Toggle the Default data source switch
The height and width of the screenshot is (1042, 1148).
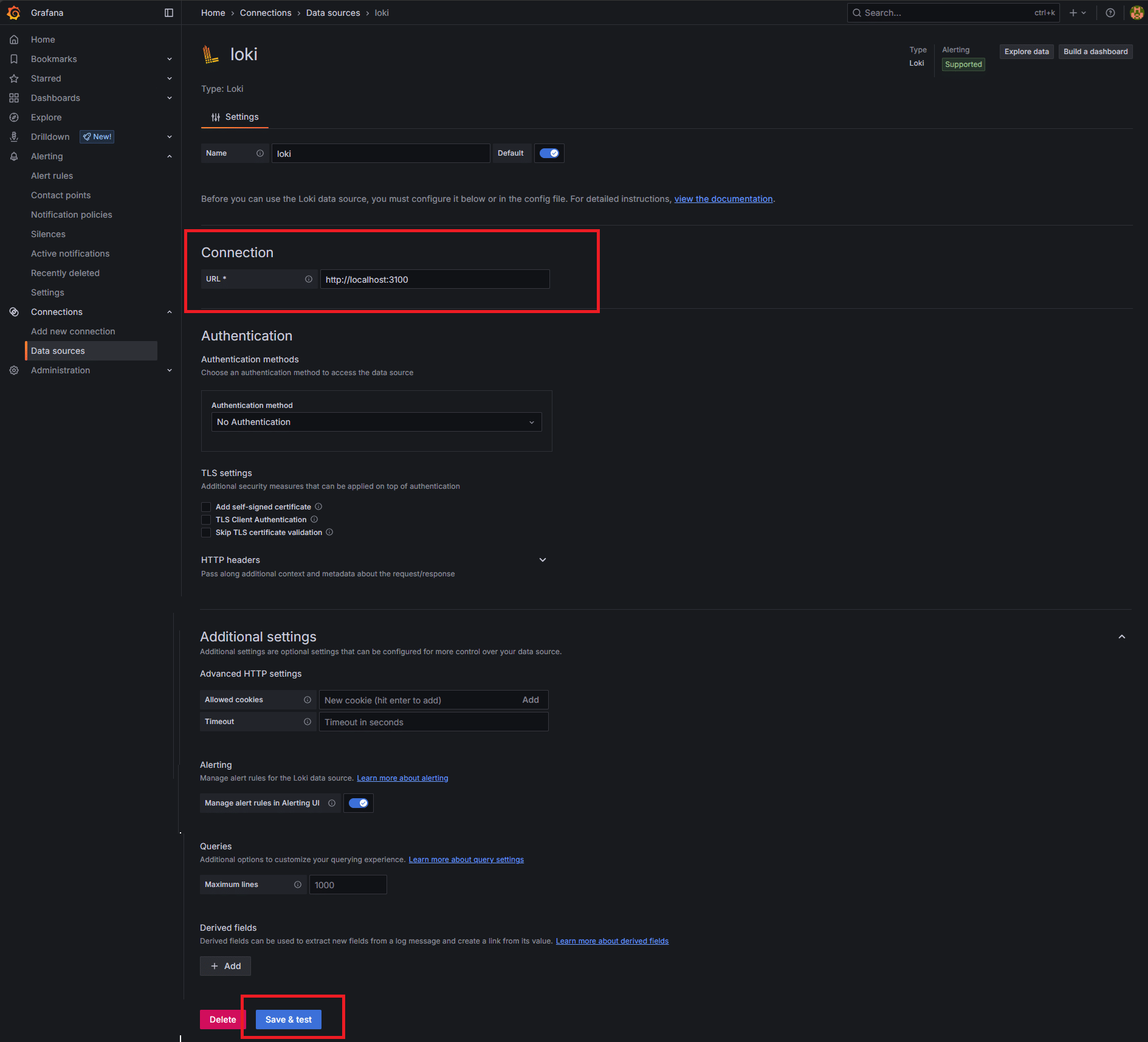coord(549,153)
